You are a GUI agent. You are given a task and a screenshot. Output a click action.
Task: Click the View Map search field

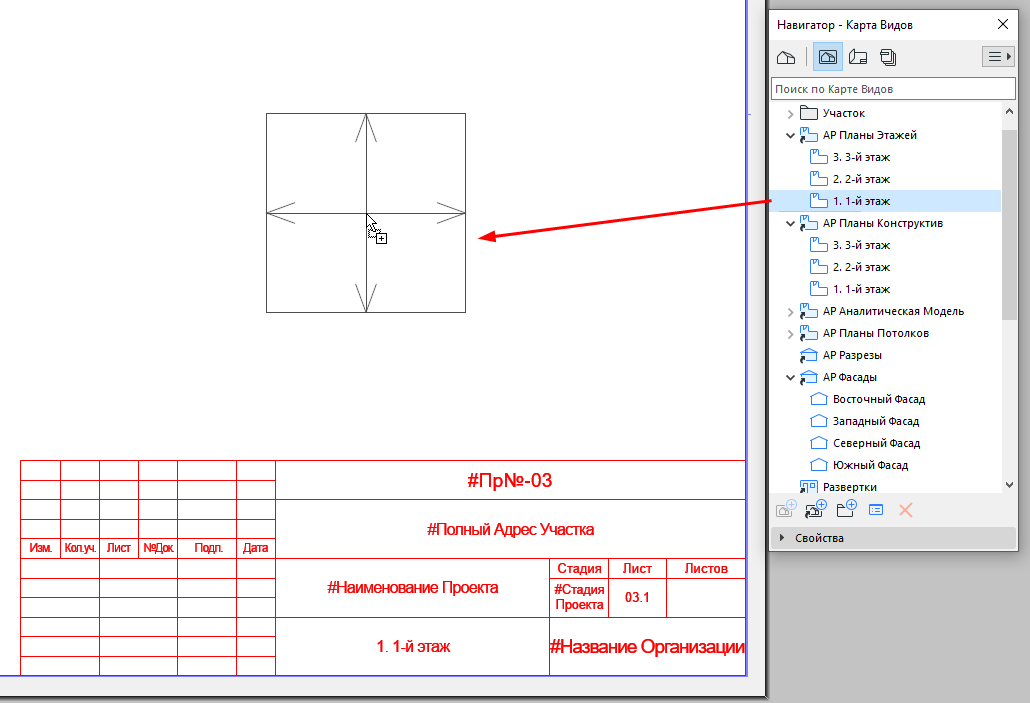[x=893, y=89]
